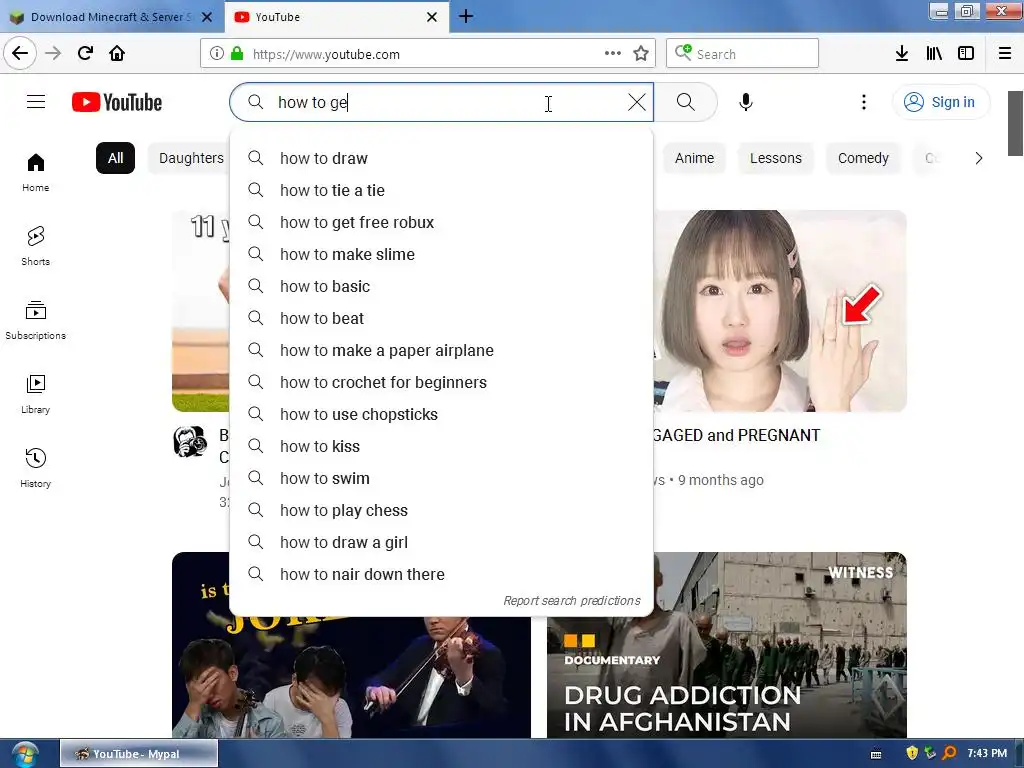The width and height of the screenshot is (1024, 768).
Task: Go to Home in the YouTube sidebar
Action: tap(36, 173)
